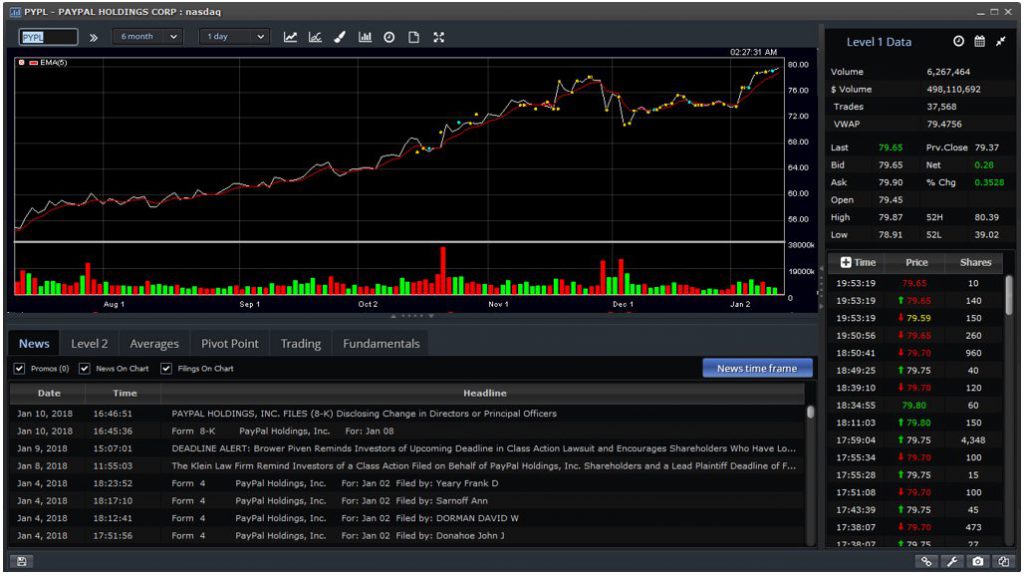Viewport: 1024px width, 576px height.
Task: Click the link chain icon at bottom right
Action: coord(926,561)
